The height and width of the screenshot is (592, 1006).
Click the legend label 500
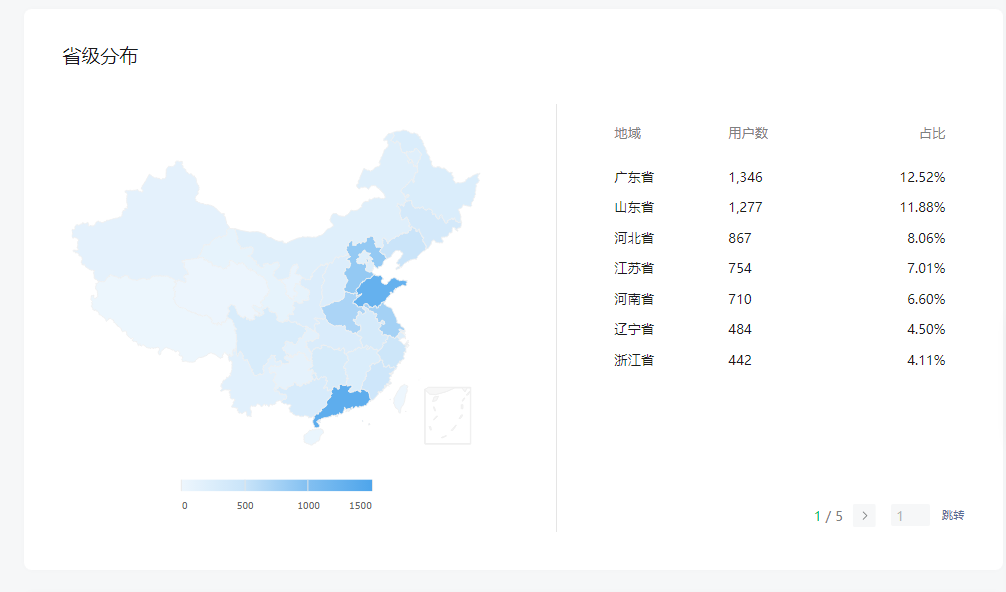(x=245, y=505)
